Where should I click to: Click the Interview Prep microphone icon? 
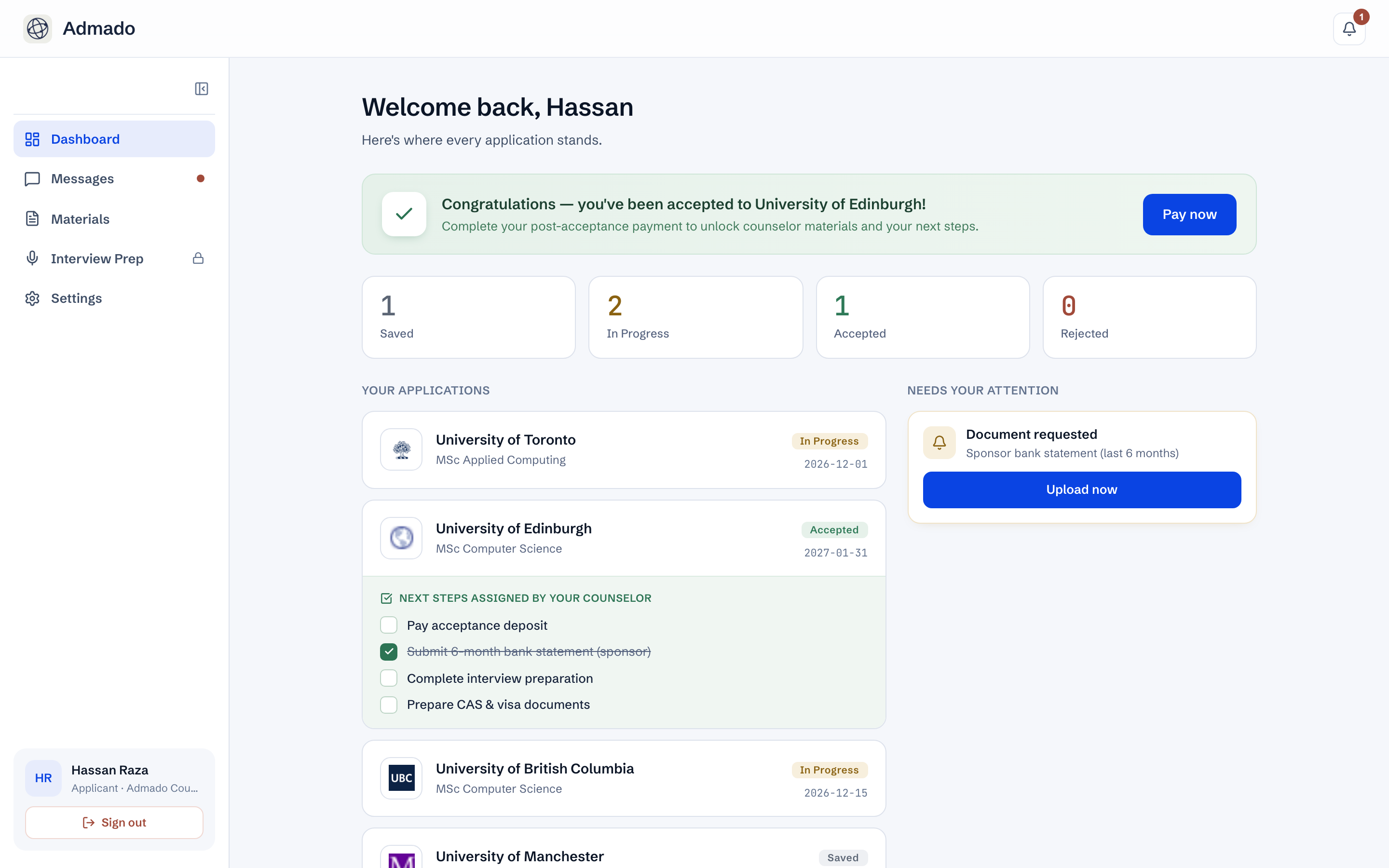click(x=32, y=258)
